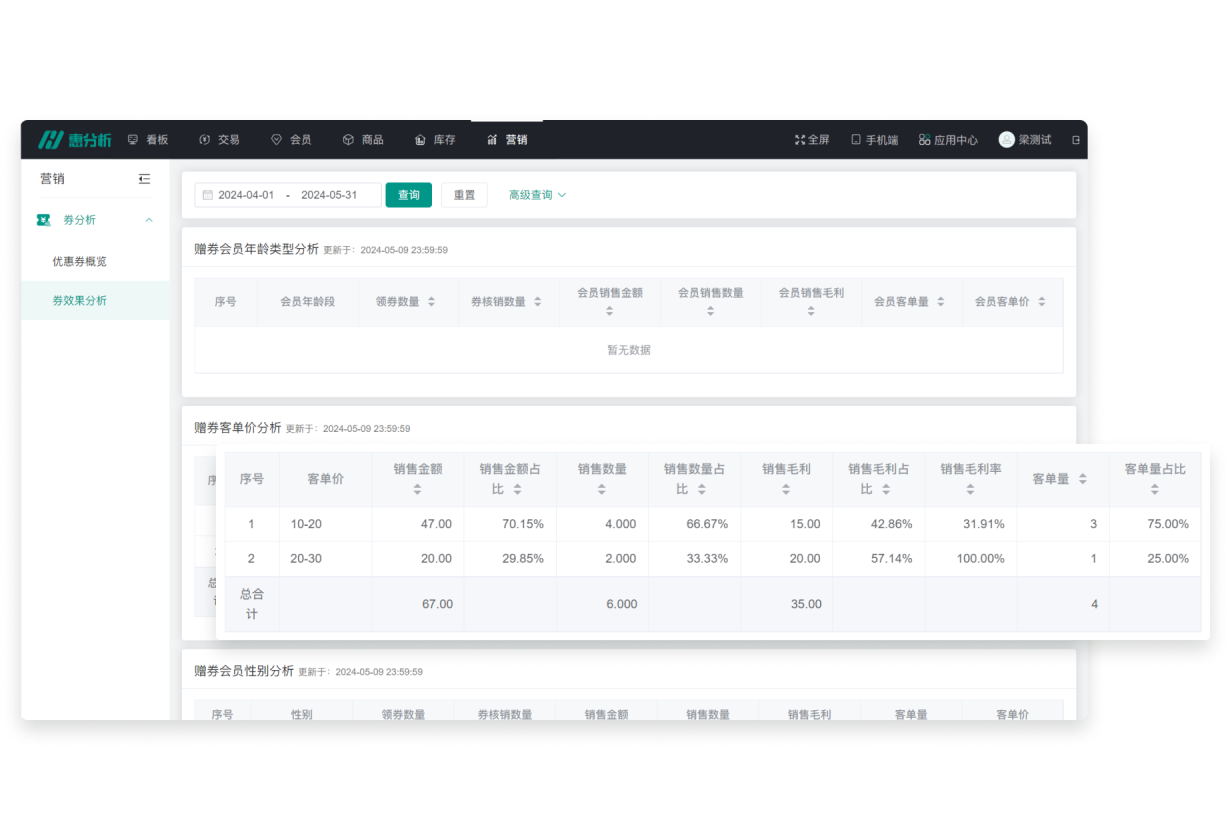Sort by 领券数量 column arrows
This screenshot has width=1230, height=840.
pos(431,301)
